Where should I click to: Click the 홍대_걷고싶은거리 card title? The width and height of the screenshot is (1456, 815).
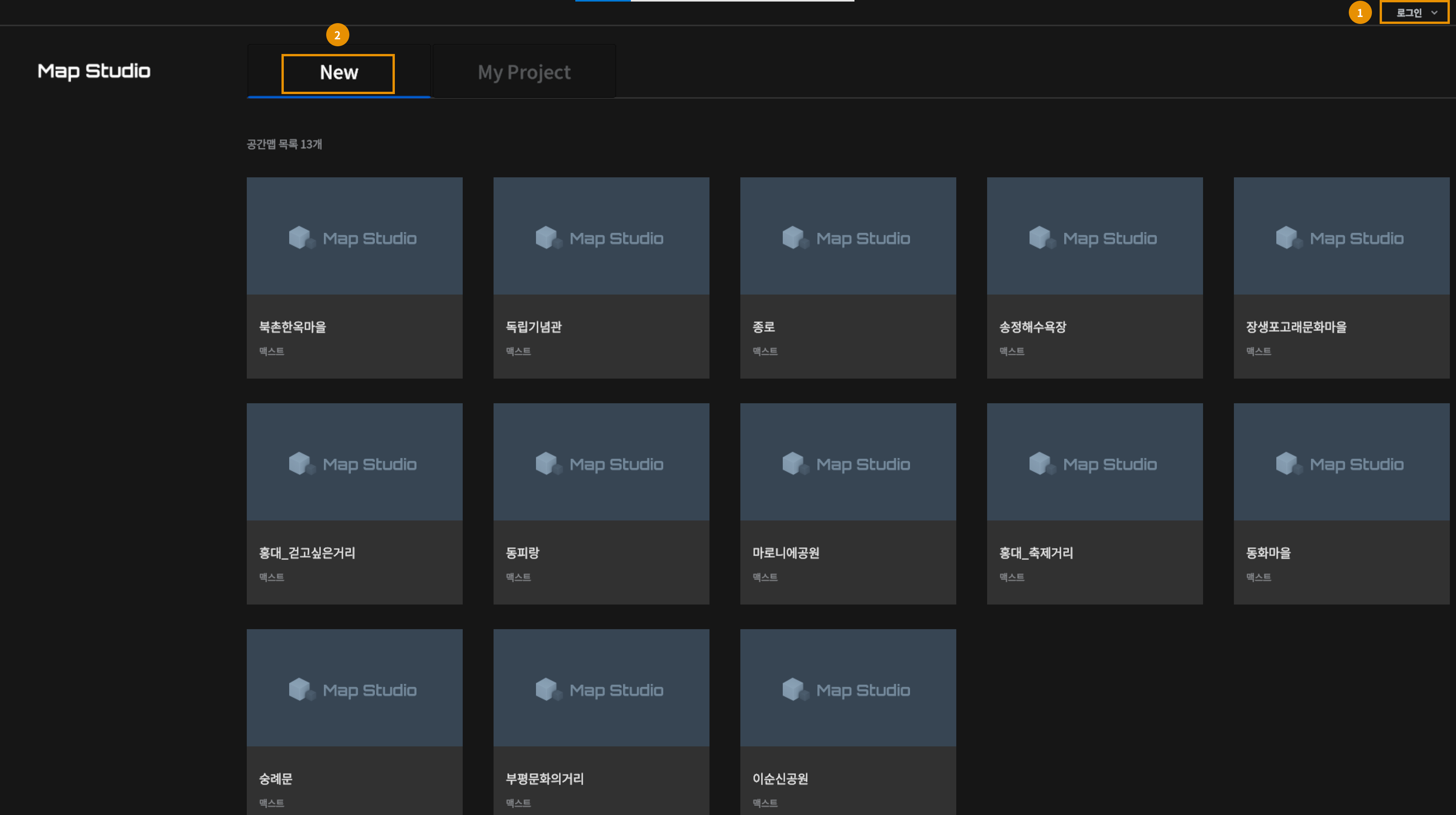307,553
